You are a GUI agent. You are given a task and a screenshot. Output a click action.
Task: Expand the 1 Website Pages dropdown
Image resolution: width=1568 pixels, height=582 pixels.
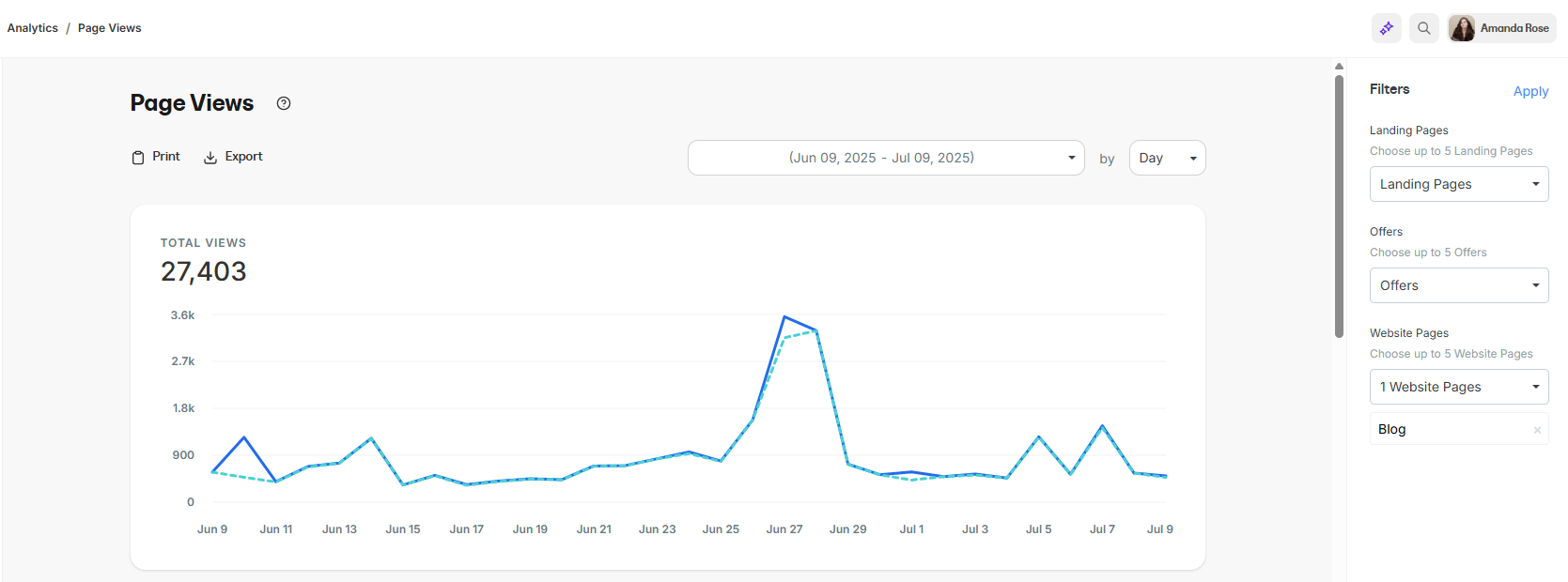click(x=1459, y=387)
